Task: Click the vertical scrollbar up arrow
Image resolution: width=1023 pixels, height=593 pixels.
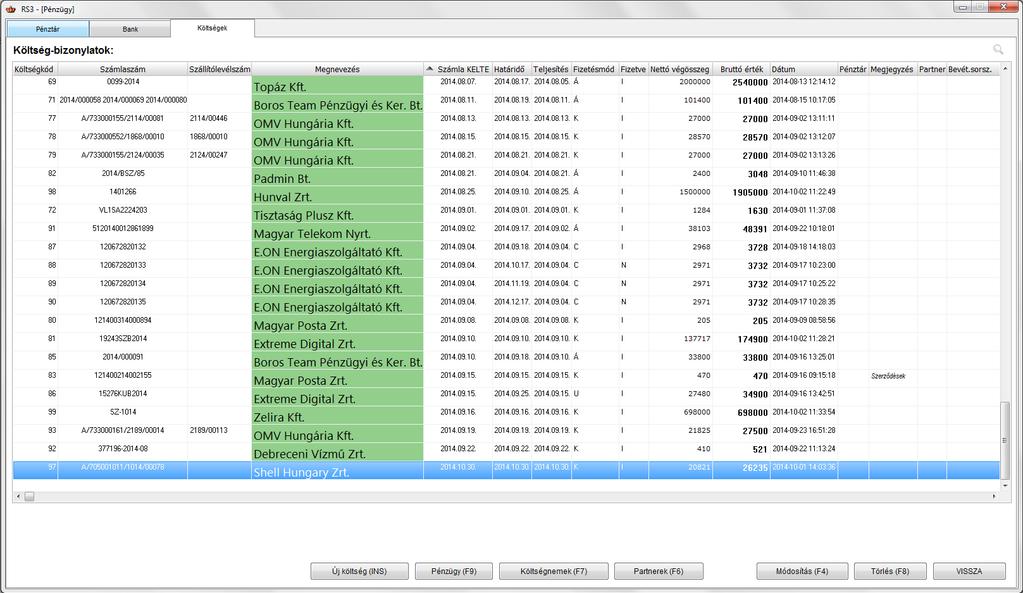Action: pyautogui.click(x=1005, y=68)
